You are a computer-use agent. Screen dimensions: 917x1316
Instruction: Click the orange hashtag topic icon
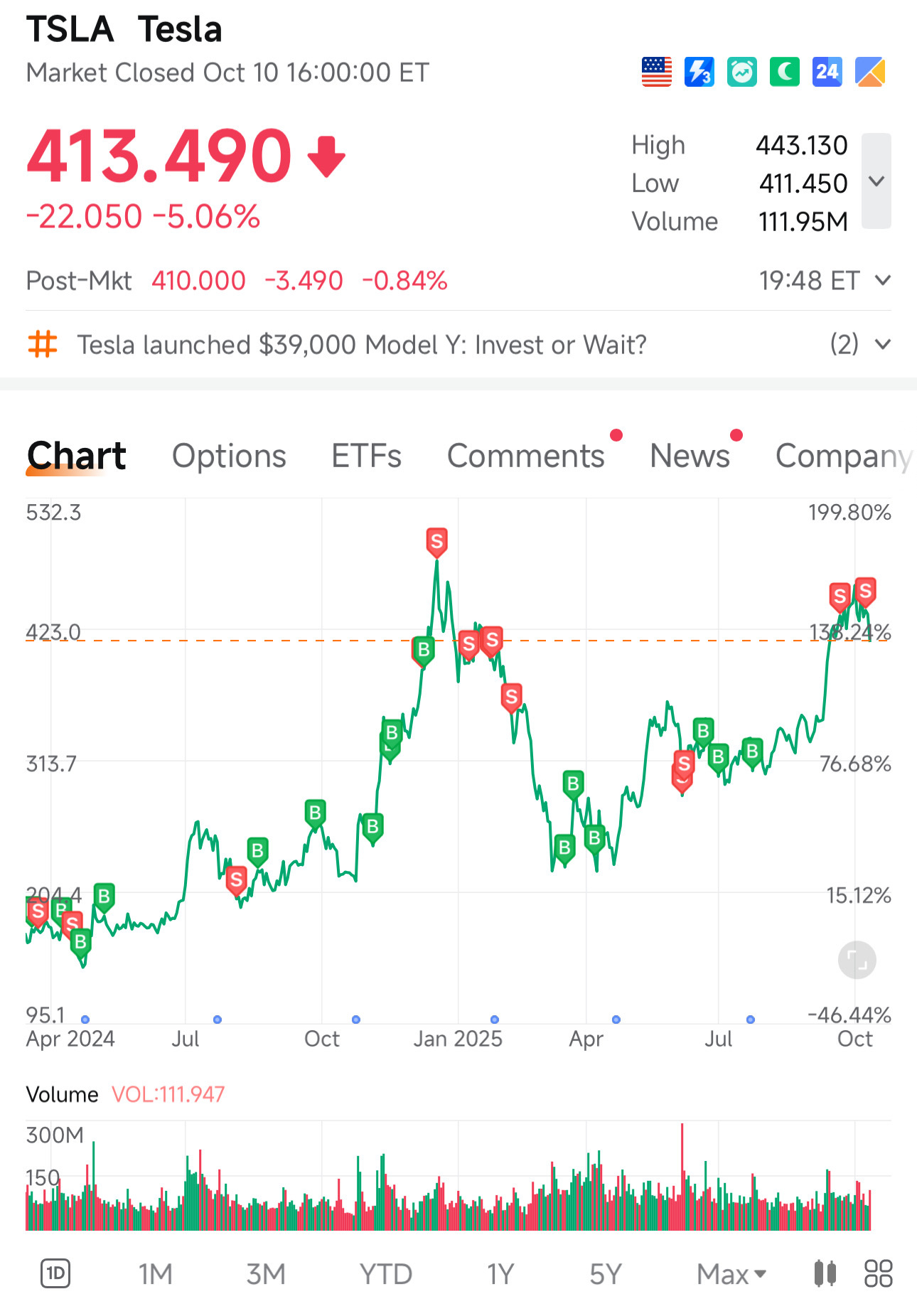(x=42, y=344)
